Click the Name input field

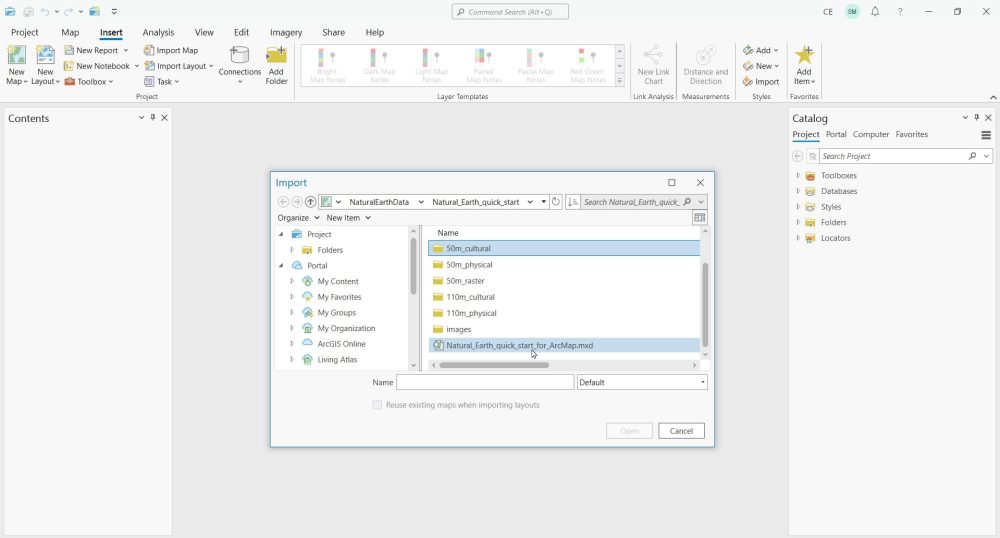coord(485,382)
